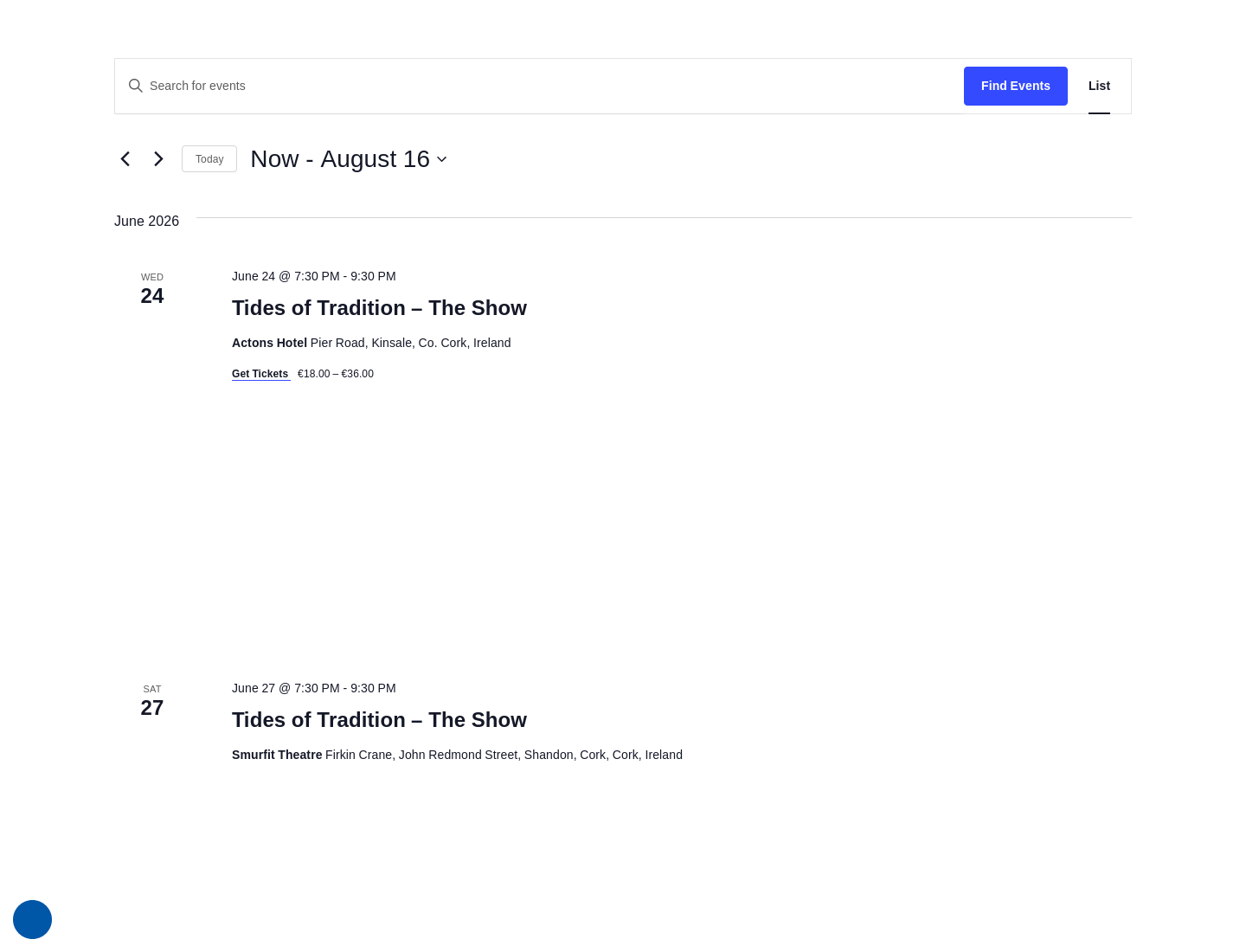Open the blue round widget button
This screenshot has height=952, width=1246.
tap(32, 919)
